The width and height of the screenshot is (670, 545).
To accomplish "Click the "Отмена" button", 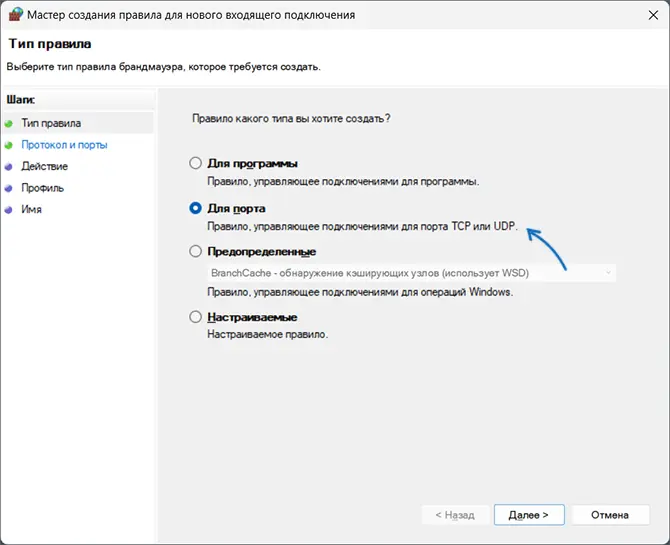I will click(609, 515).
